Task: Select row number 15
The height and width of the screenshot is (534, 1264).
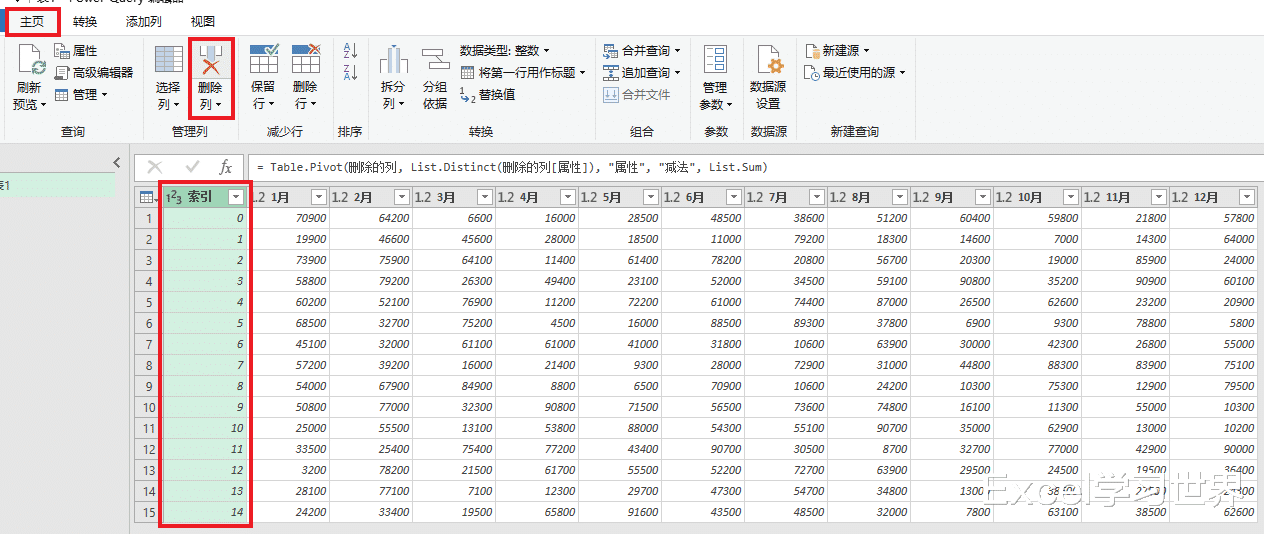Action: [x=148, y=512]
